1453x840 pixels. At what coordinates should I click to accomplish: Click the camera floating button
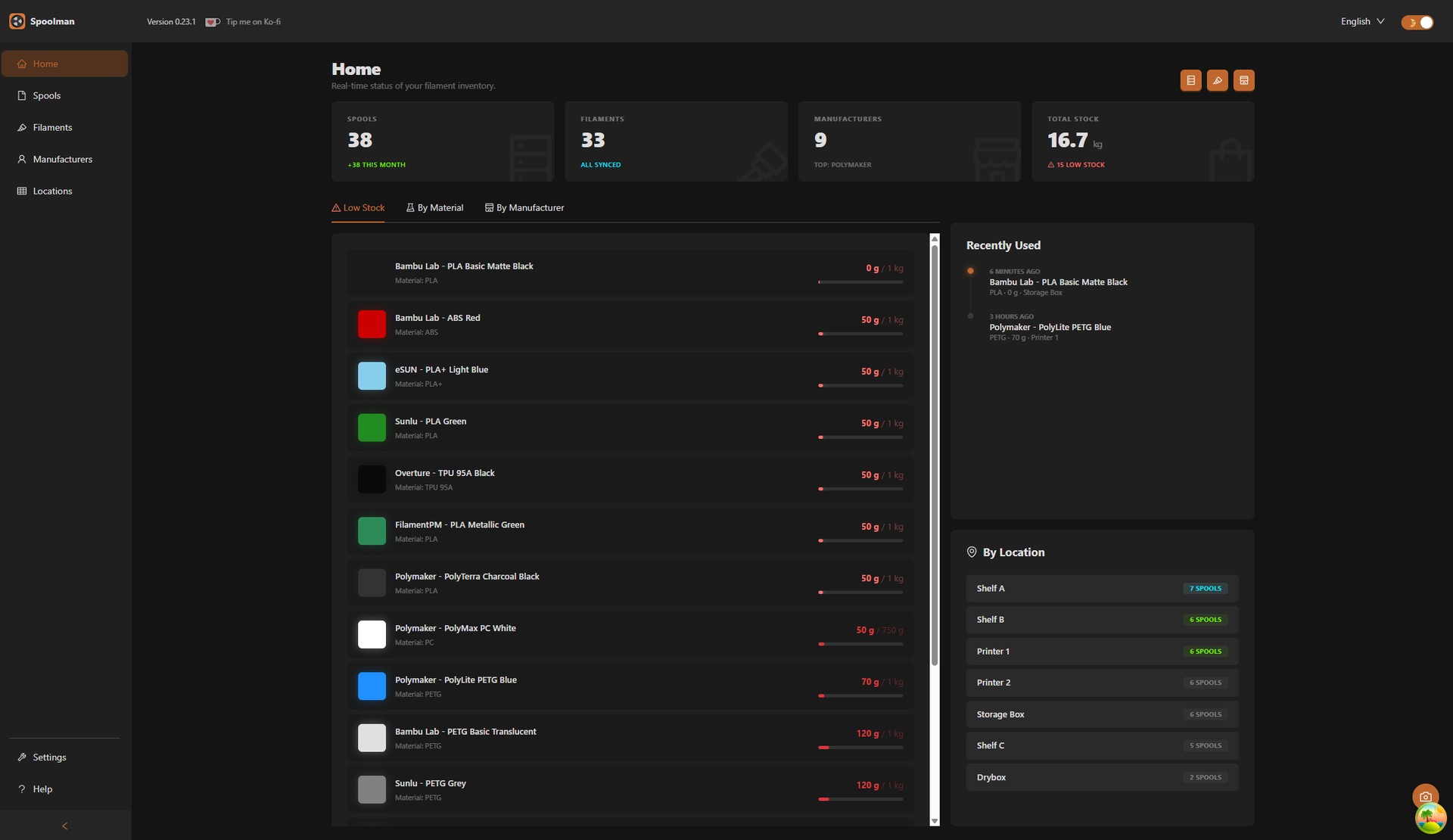1425,796
